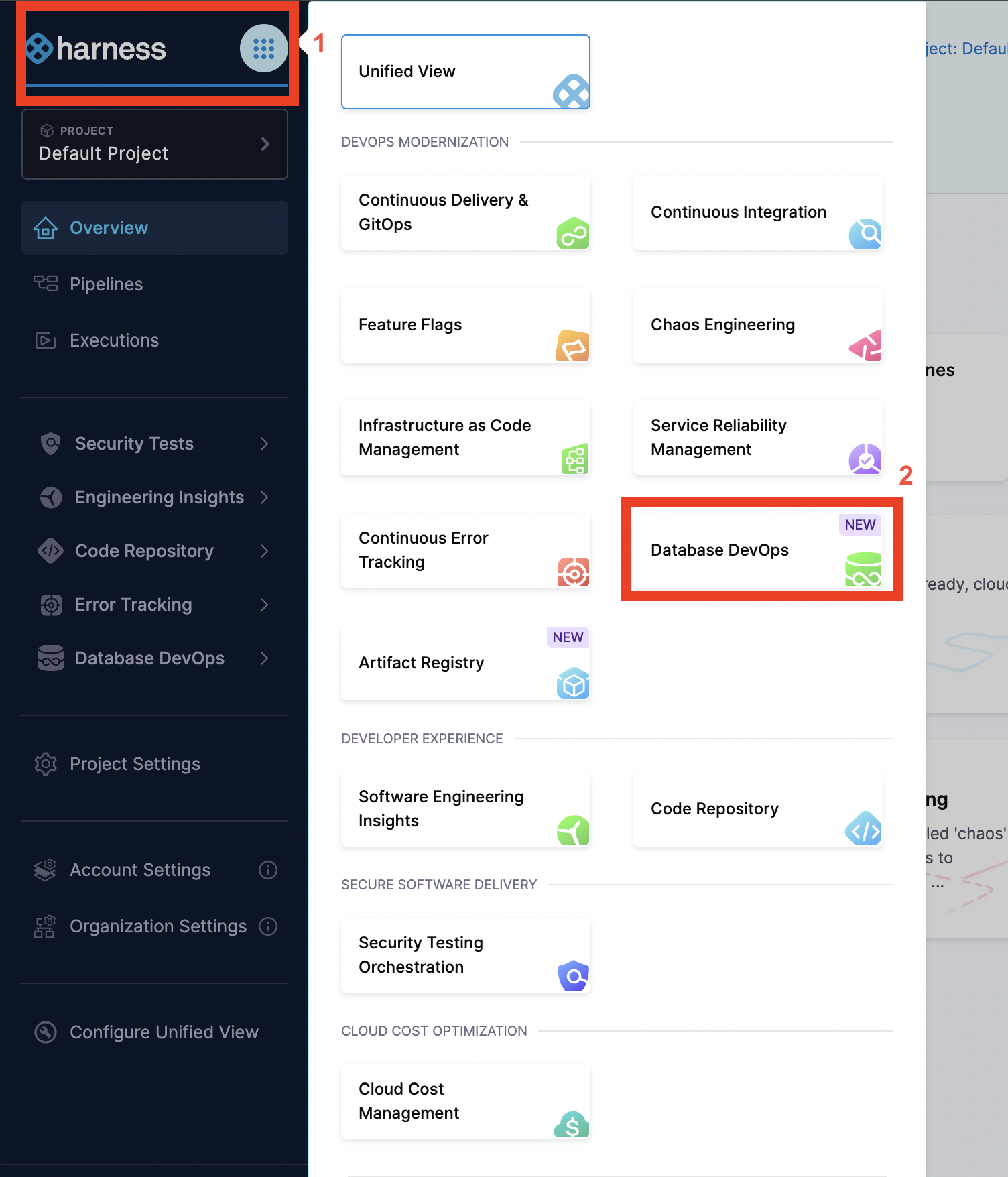Select the Database DevOps module card
The image size is (1008, 1177).
tap(757, 550)
